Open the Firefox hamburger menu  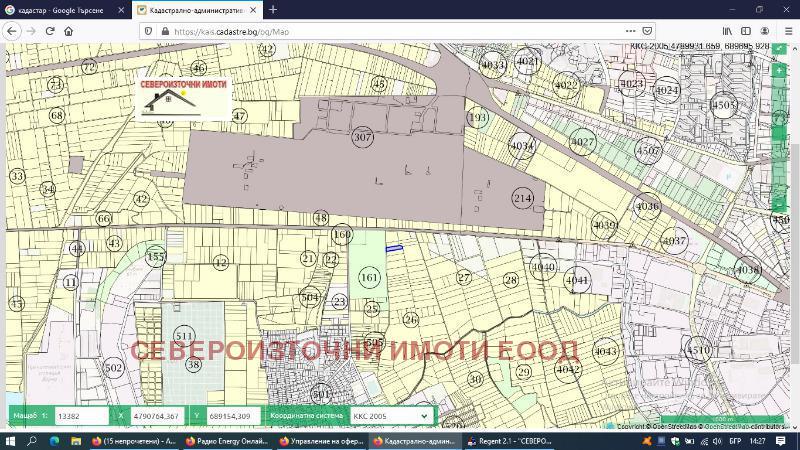[787, 31]
